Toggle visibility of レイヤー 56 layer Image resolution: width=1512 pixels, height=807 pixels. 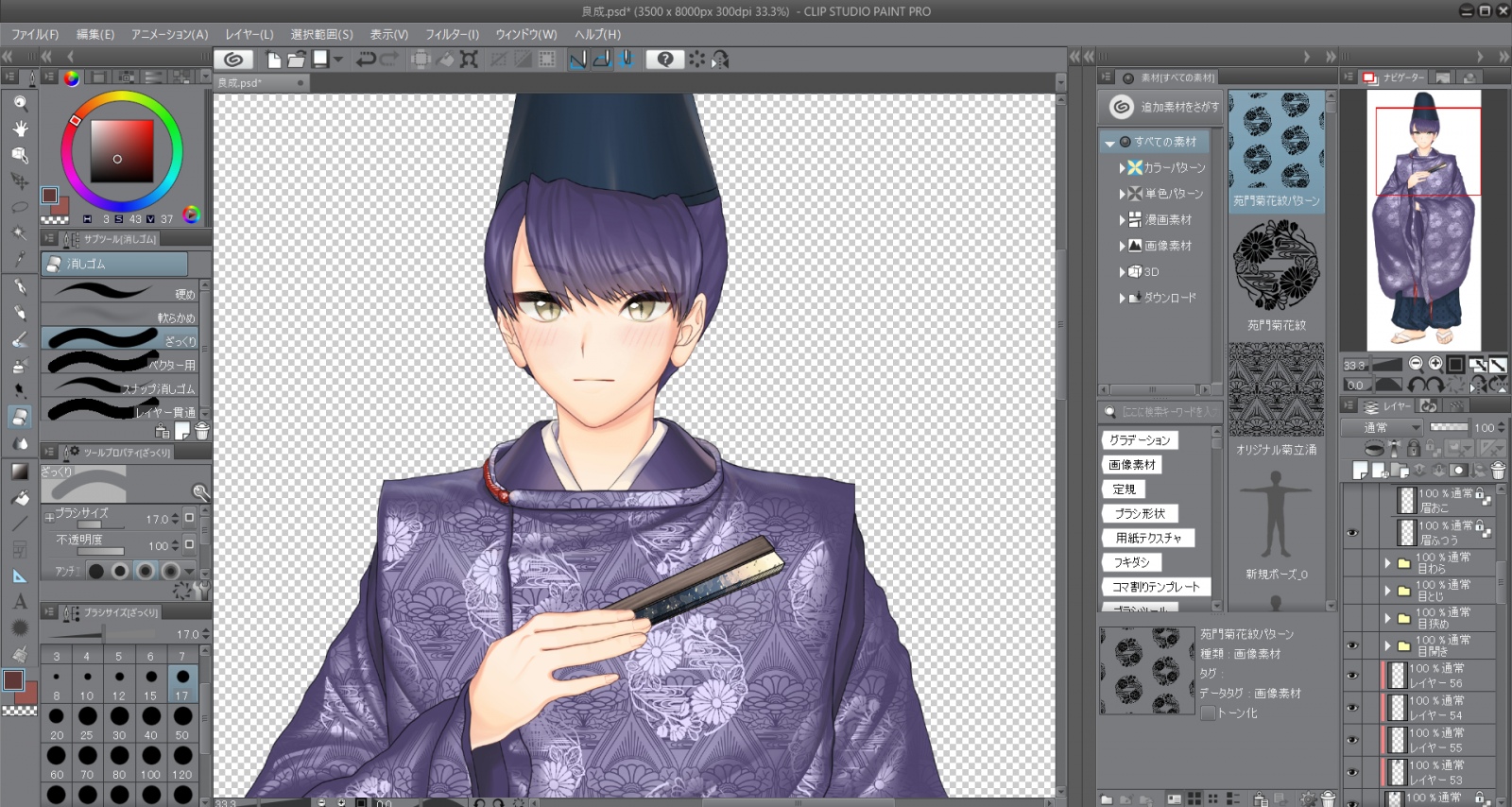coord(1352,676)
